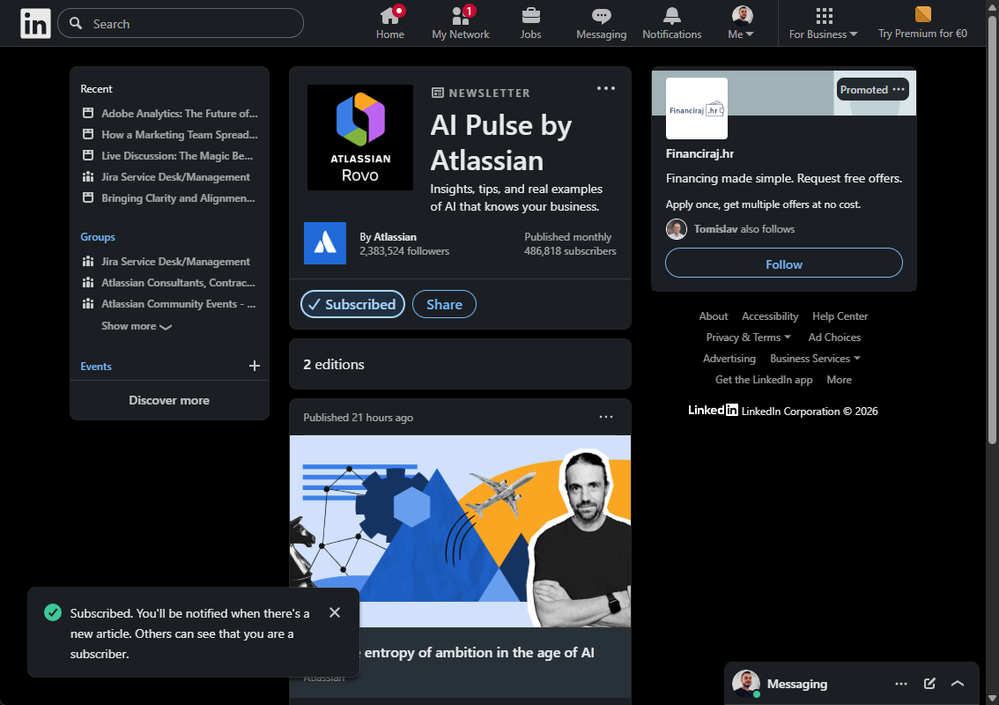Open My Network icon
This screenshot has height=705, width=999.
click(460, 23)
